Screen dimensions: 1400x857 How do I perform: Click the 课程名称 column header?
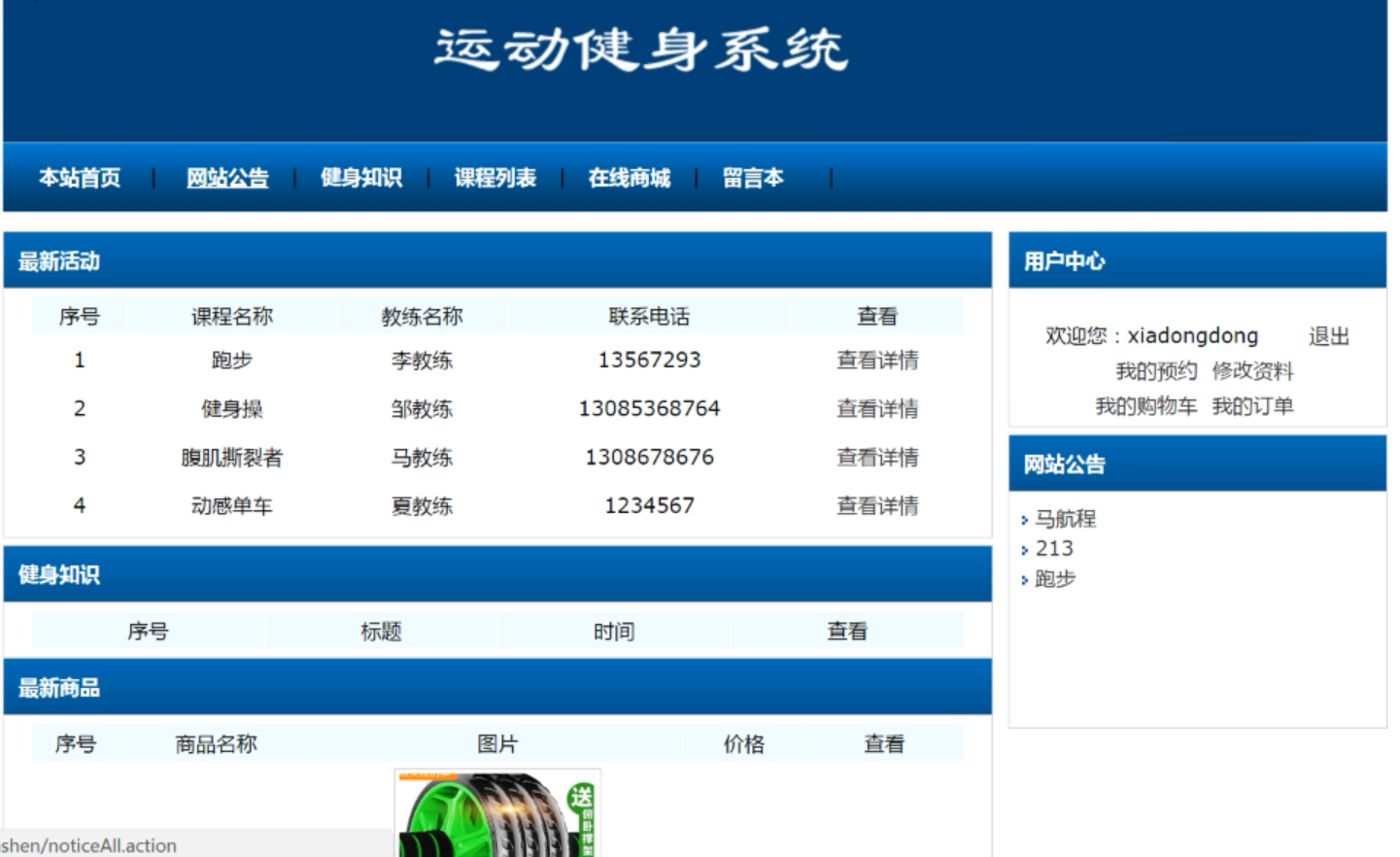pyautogui.click(x=232, y=317)
